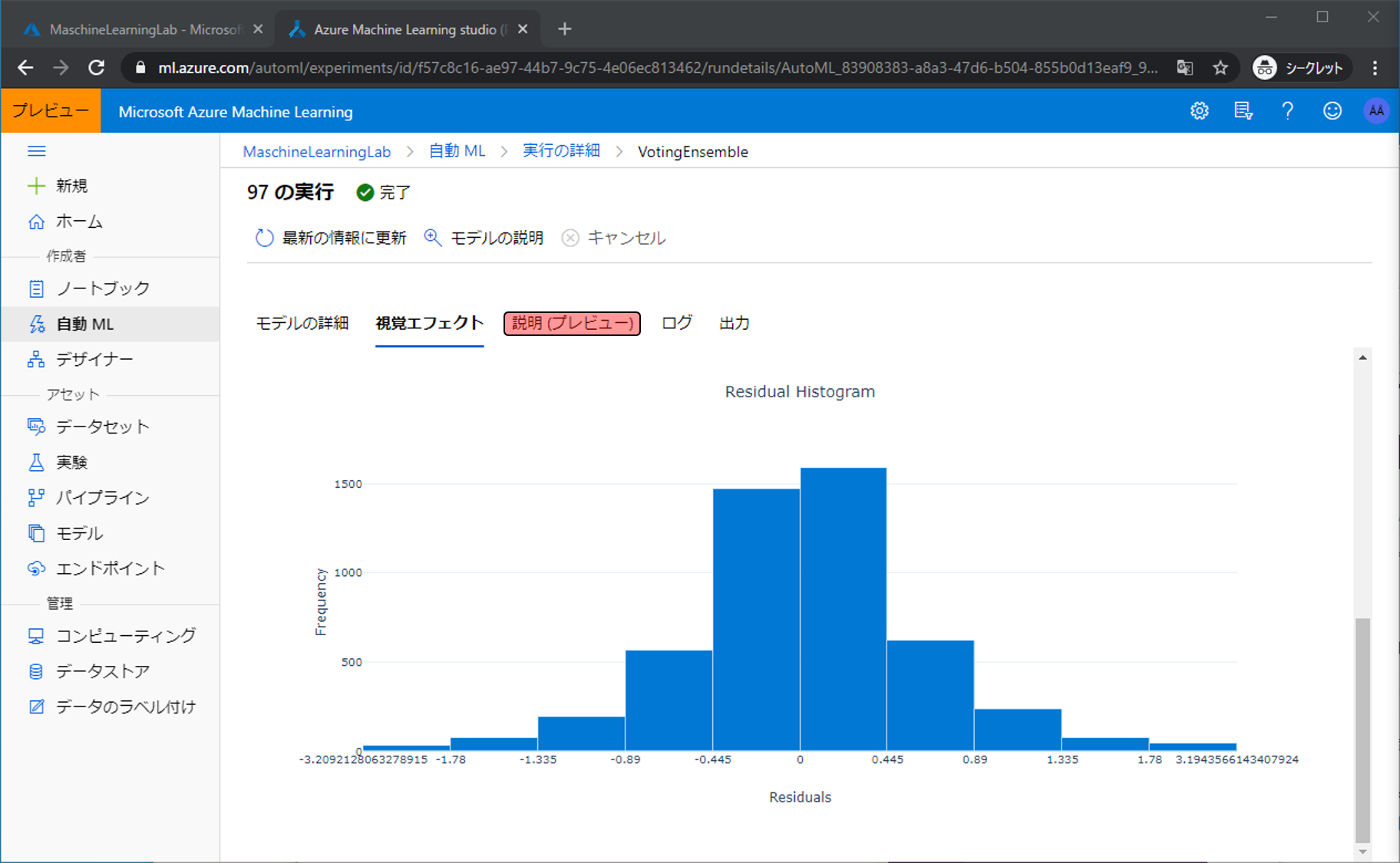
Task: Open the AA user account avatar
Action: coord(1375,111)
